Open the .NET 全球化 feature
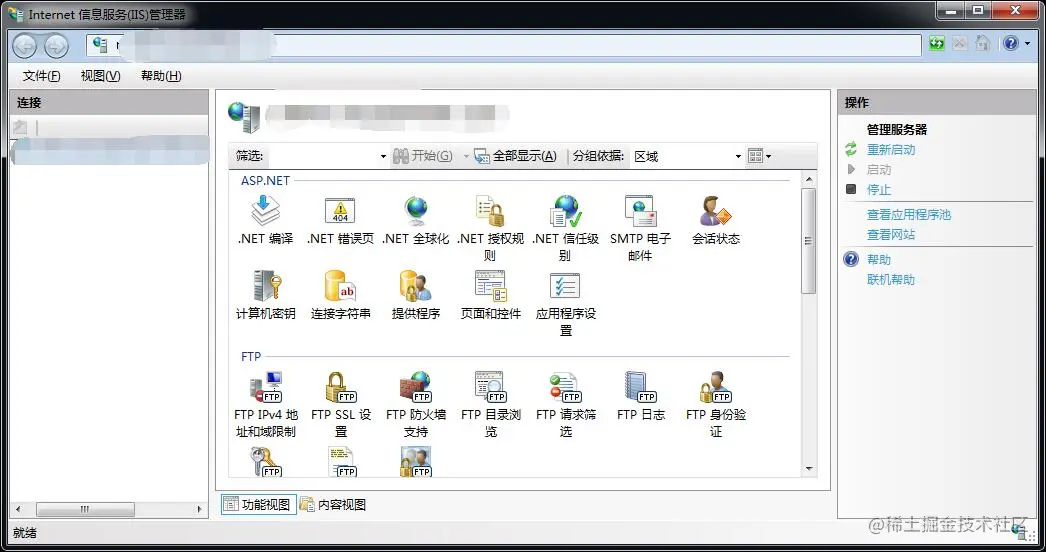The height and width of the screenshot is (552, 1046). coord(416,220)
